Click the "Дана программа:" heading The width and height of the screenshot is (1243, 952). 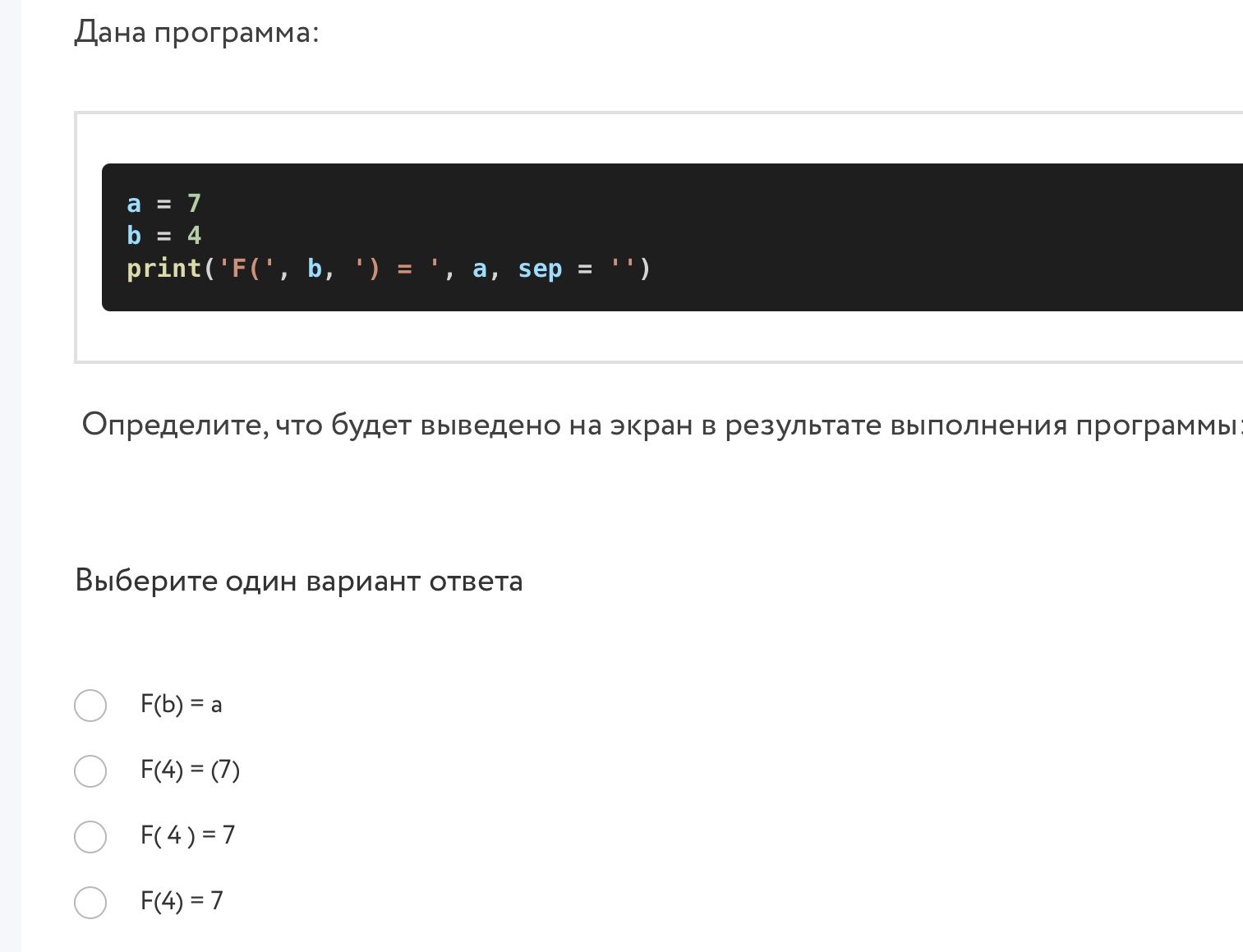196,33
